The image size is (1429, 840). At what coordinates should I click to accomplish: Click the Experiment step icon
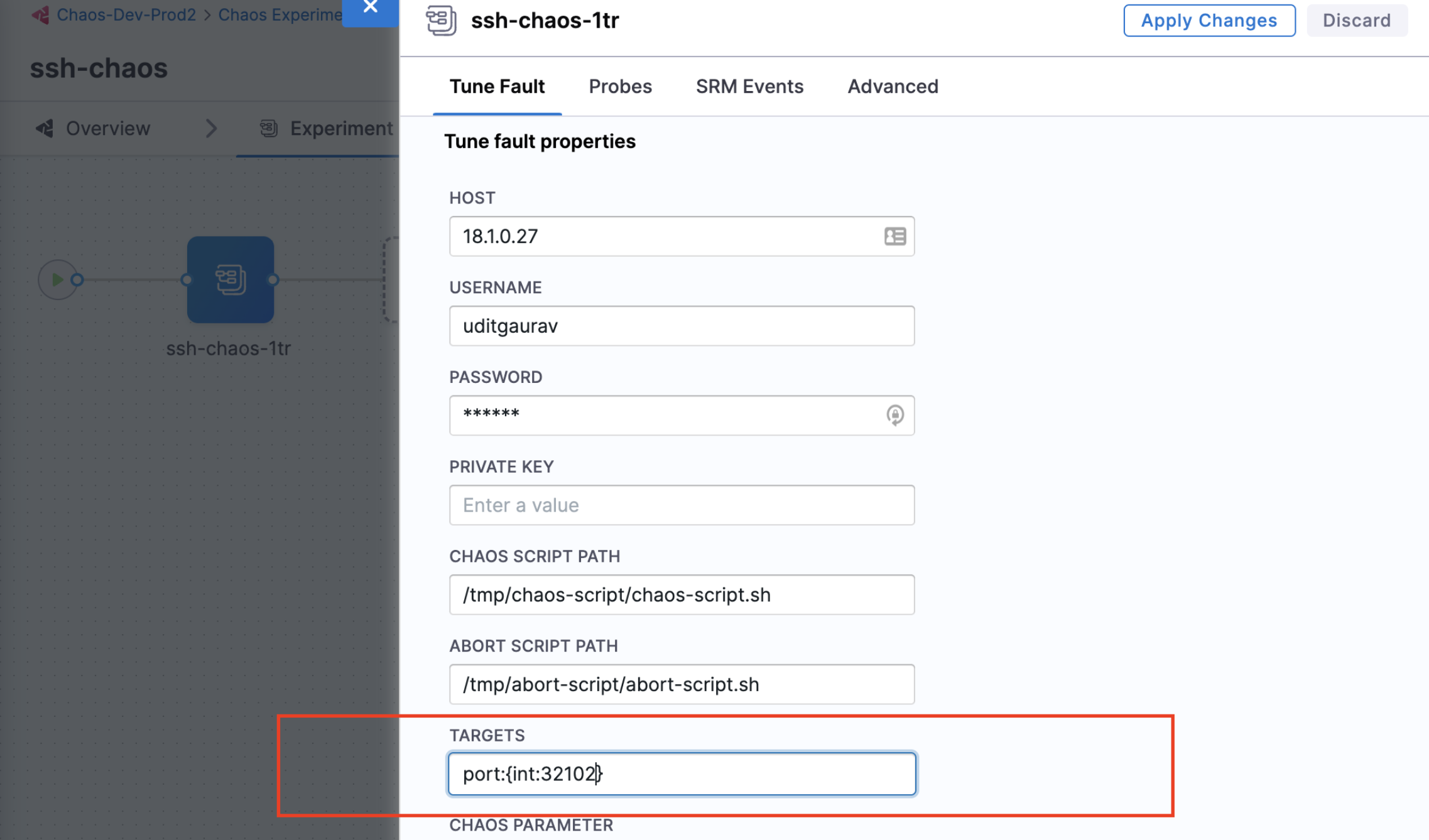click(x=269, y=129)
